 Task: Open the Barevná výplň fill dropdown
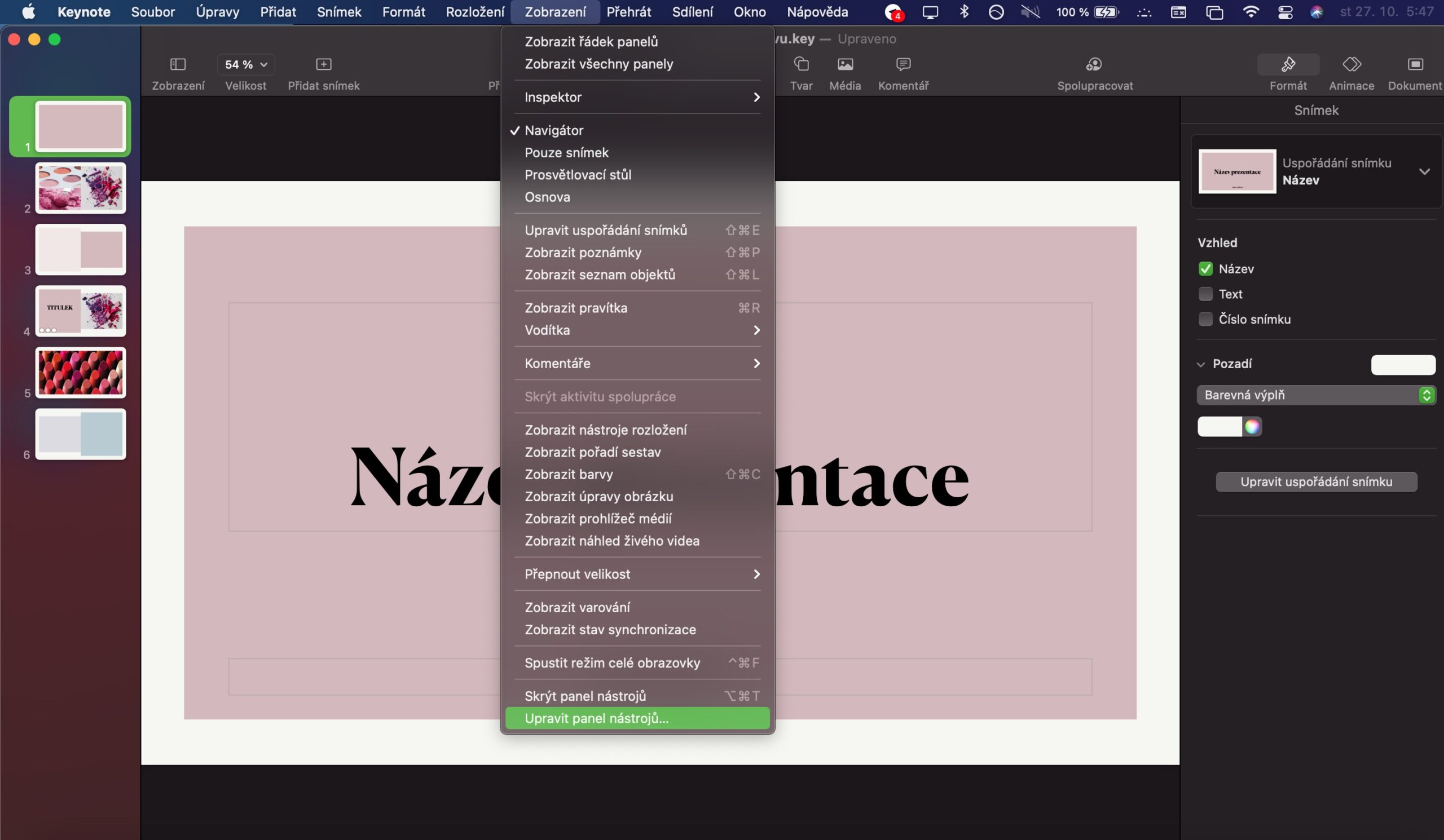coord(1315,395)
